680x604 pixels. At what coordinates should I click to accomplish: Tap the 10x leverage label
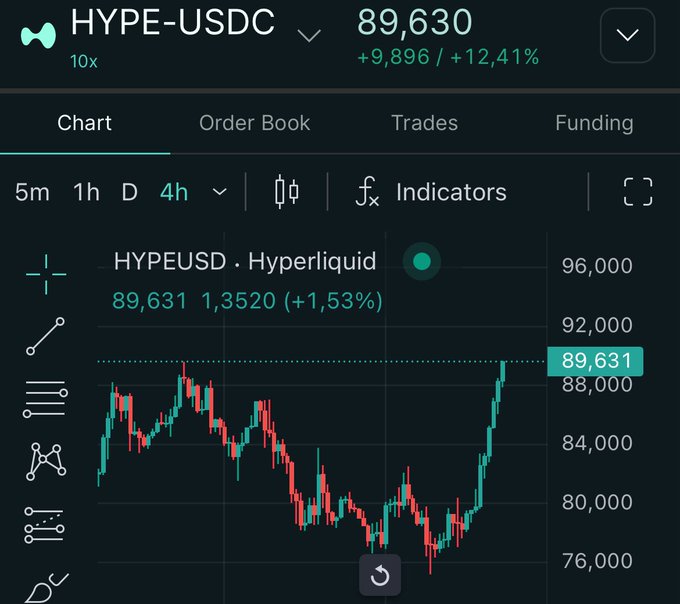tap(84, 61)
